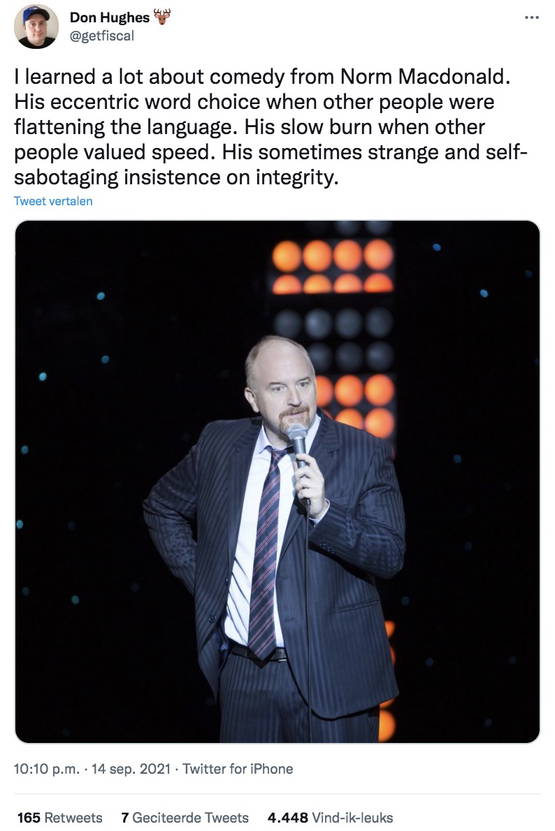The image size is (555, 831).
Task: Click the words Norm Macdonald in tweet
Action: click(425, 77)
